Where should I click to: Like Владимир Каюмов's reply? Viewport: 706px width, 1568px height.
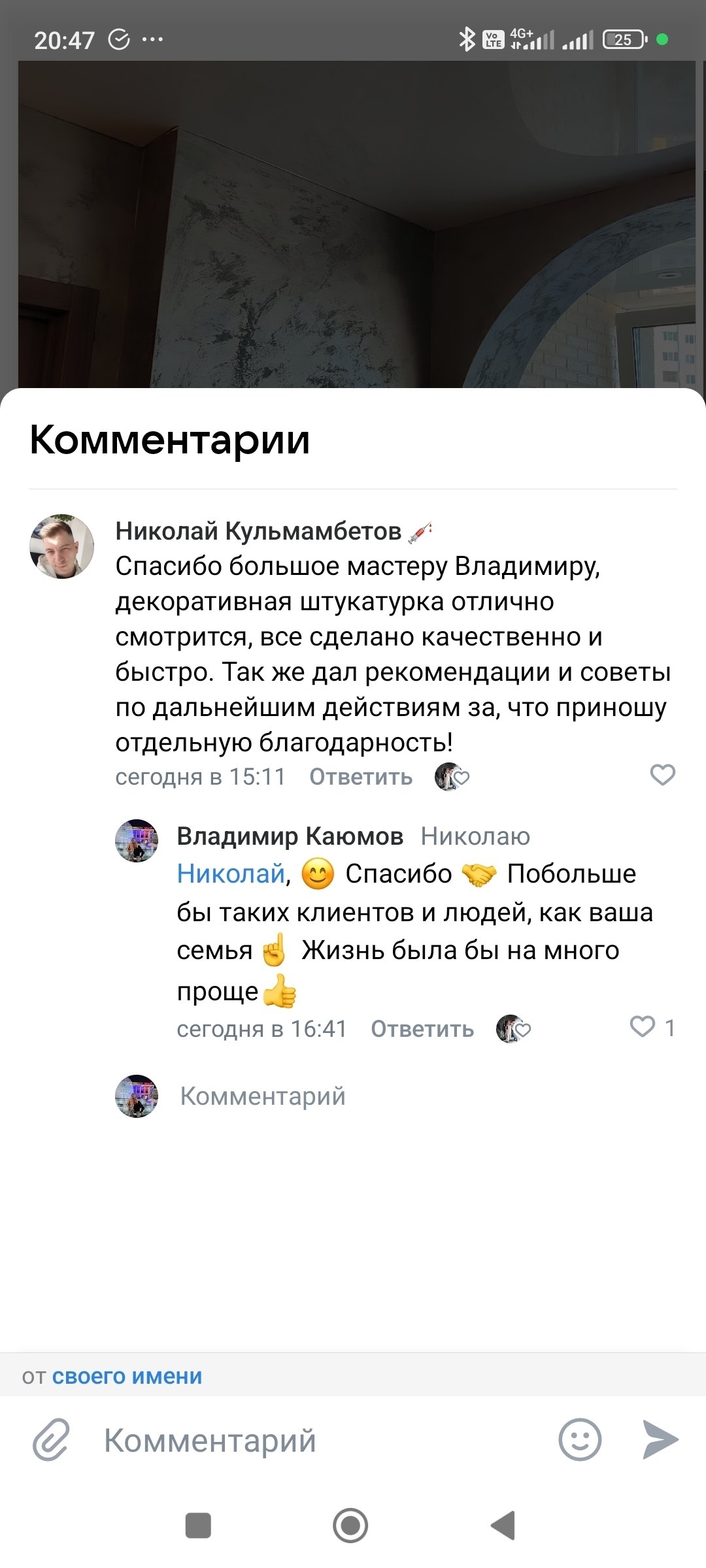tap(643, 1027)
